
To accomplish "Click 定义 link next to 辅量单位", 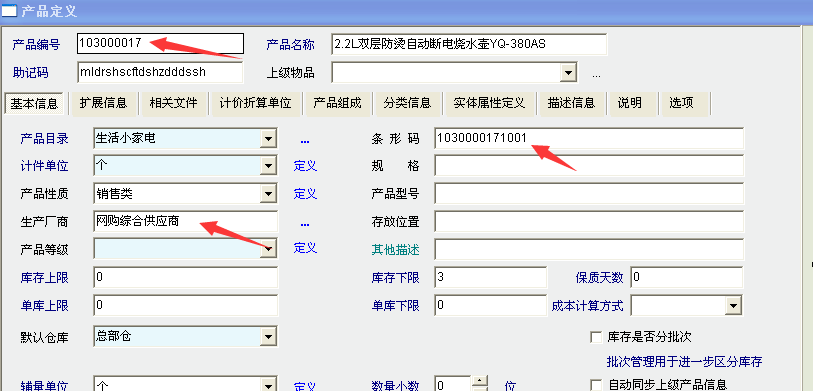I will pyautogui.click(x=305, y=386).
